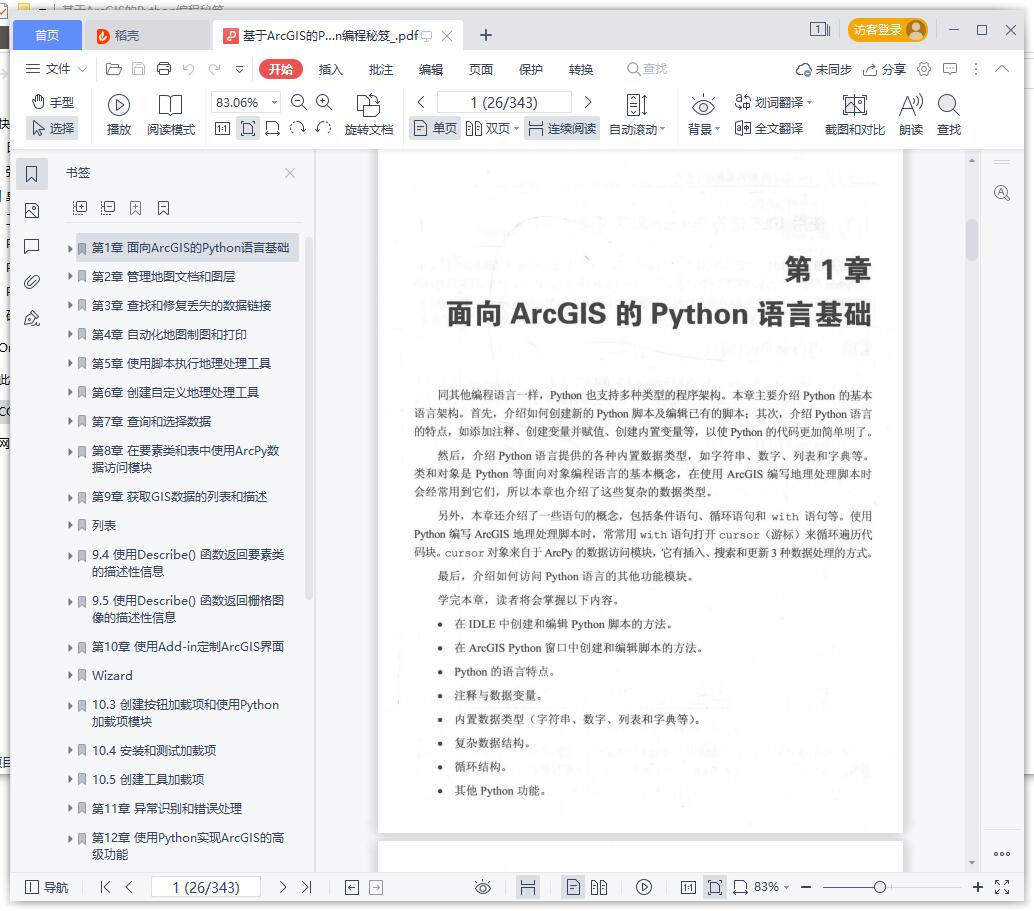The width and height of the screenshot is (1034, 911).
Task: Activate the Select tool
Action: pos(53,128)
